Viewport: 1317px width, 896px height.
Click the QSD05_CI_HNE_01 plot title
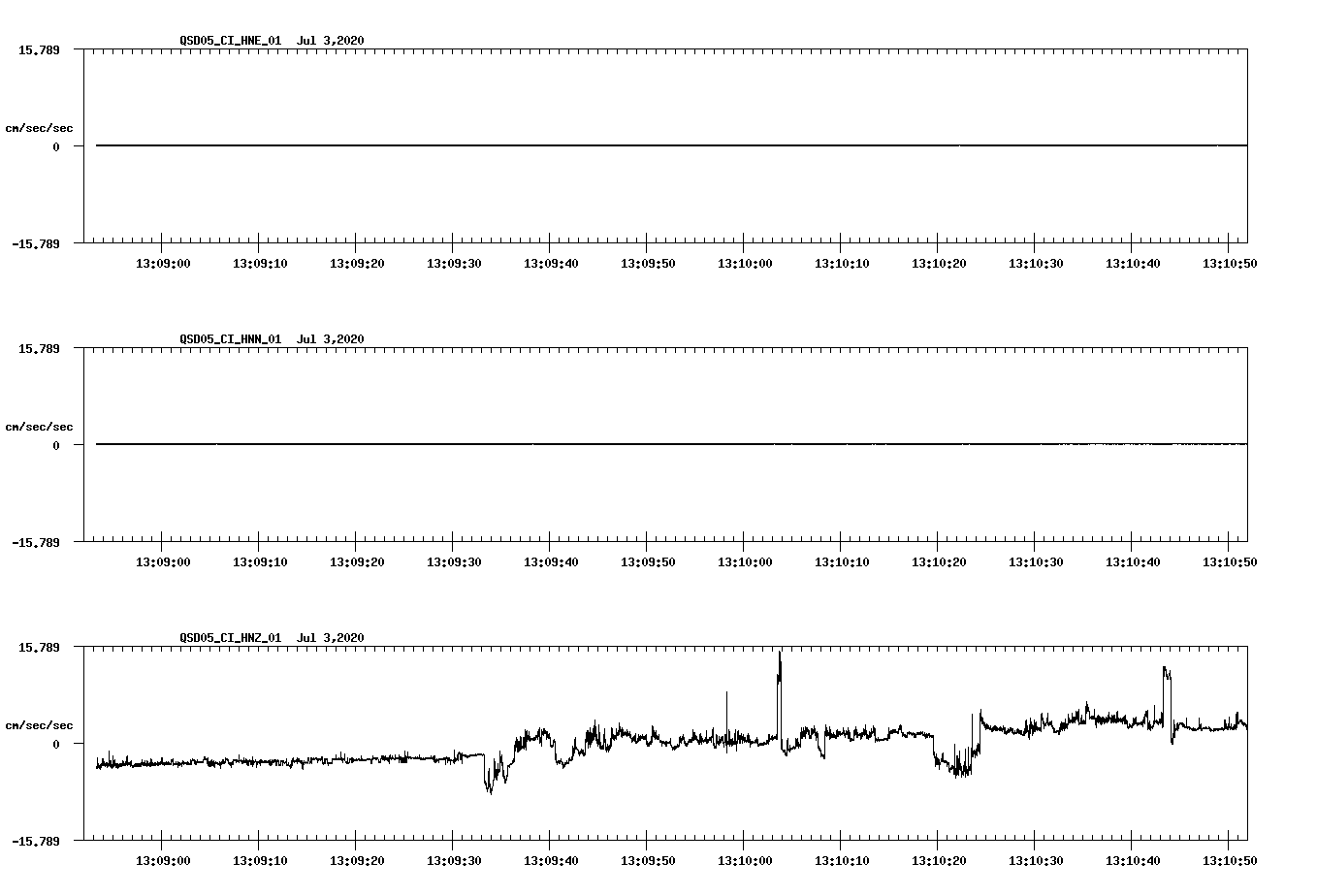coord(230,40)
